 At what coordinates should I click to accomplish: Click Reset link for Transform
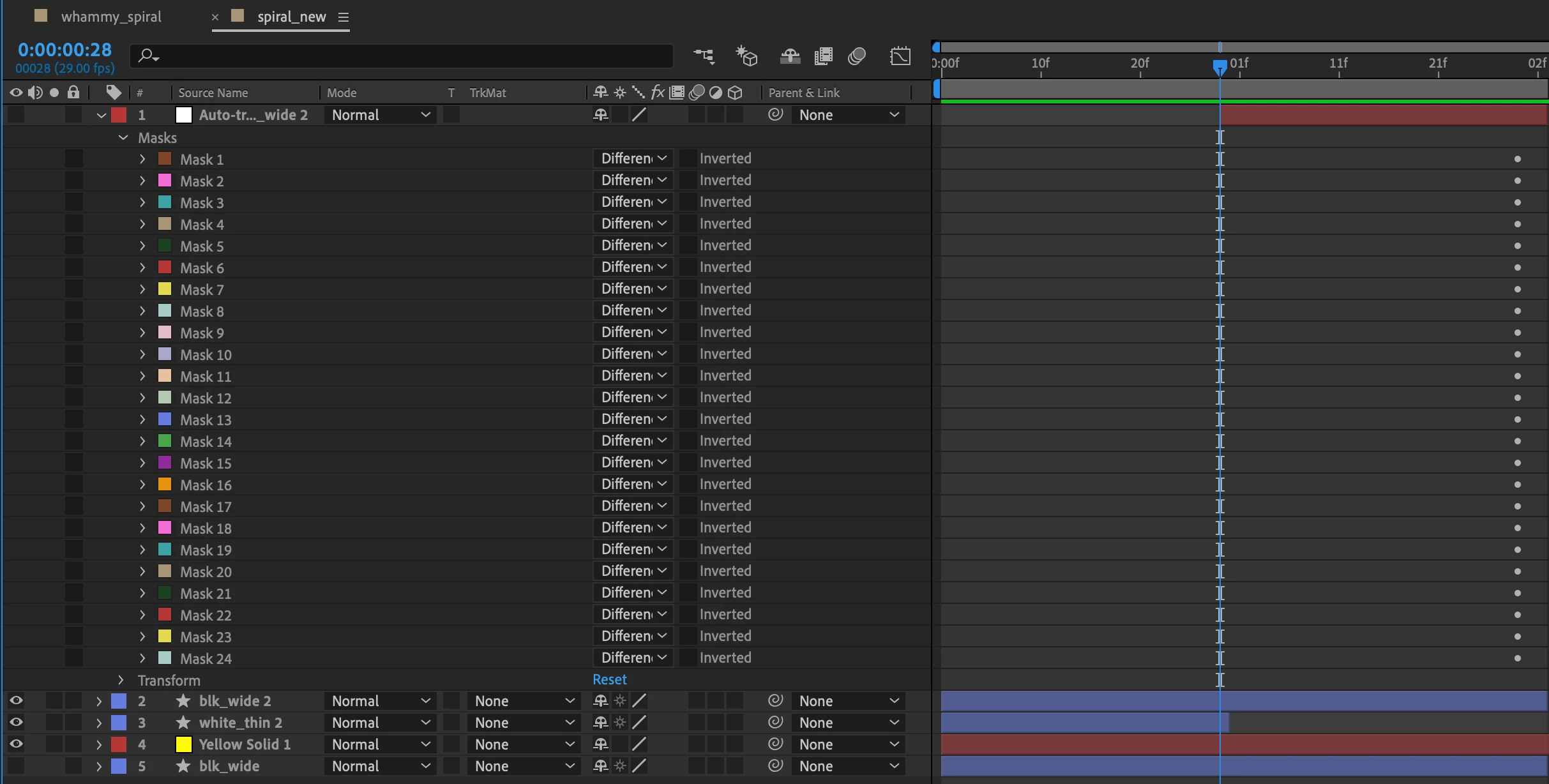tap(609, 679)
